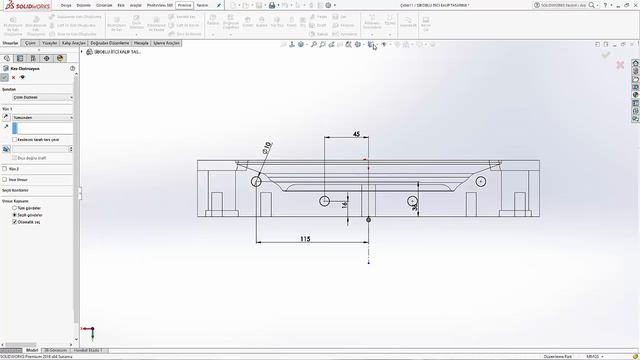Click the horizontal scrollbar under property panel
Viewport: 640px width, 360px height.
click(x=20, y=345)
